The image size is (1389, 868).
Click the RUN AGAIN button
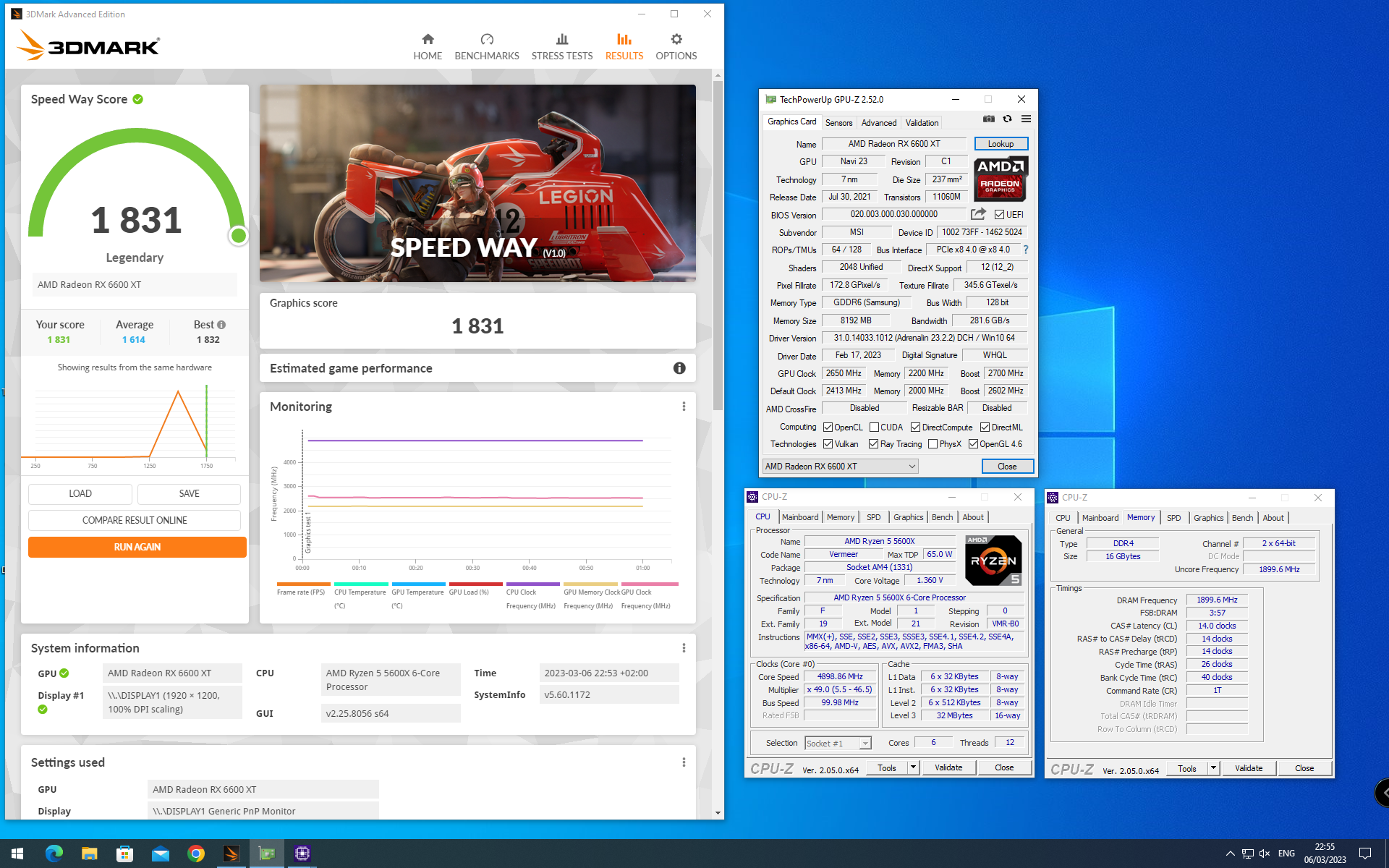coord(137,547)
